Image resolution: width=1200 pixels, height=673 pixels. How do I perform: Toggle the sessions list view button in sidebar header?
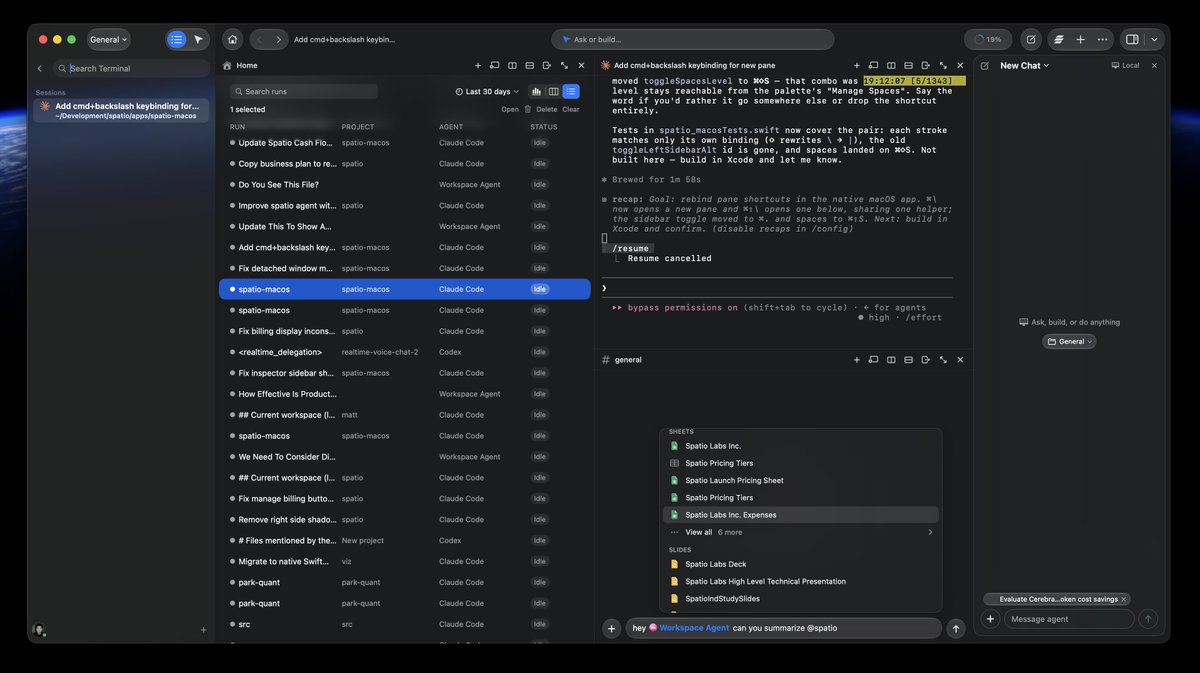pyautogui.click(x=177, y=40)
